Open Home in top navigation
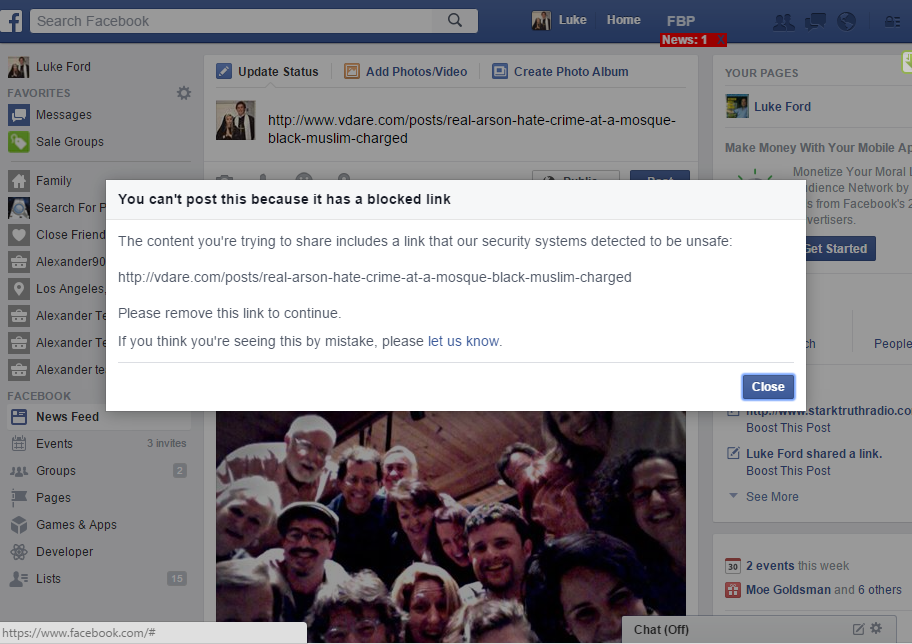Screen dimensions: 912x644 click(624, 20)
